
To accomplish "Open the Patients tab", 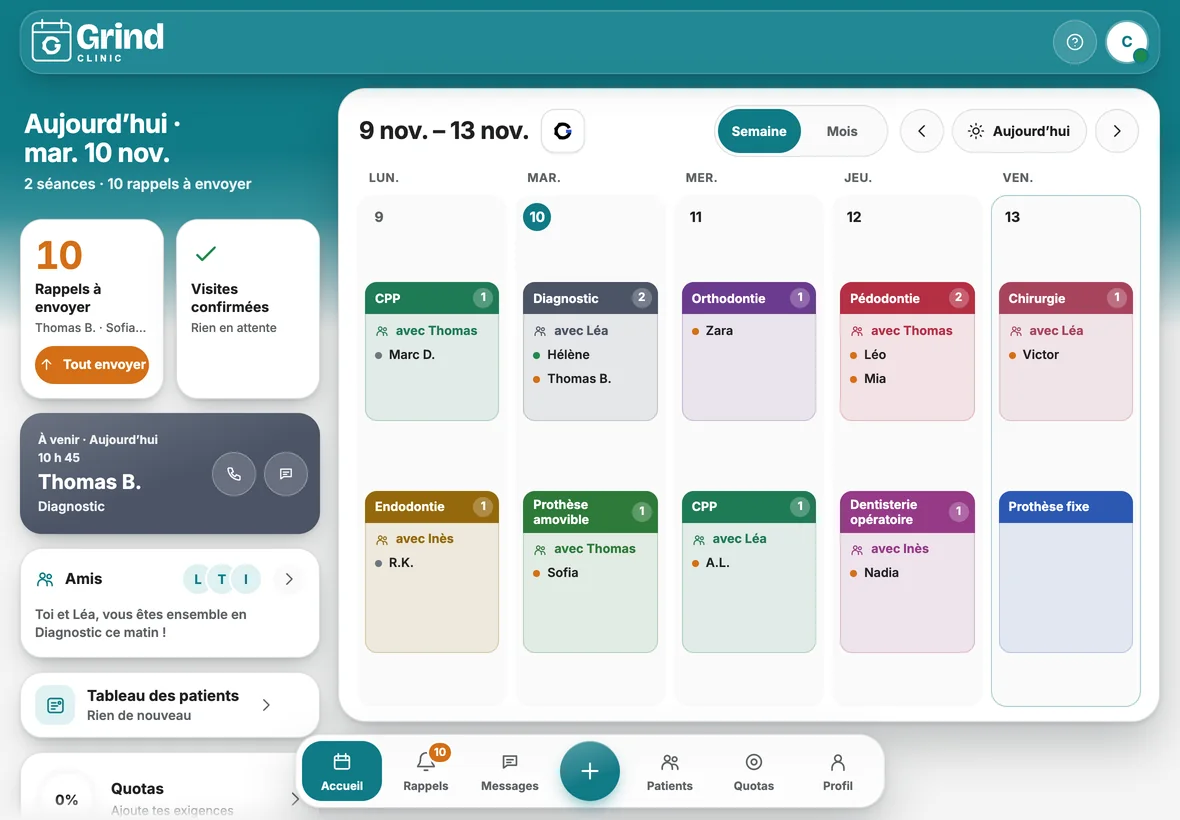I will 670,772.
